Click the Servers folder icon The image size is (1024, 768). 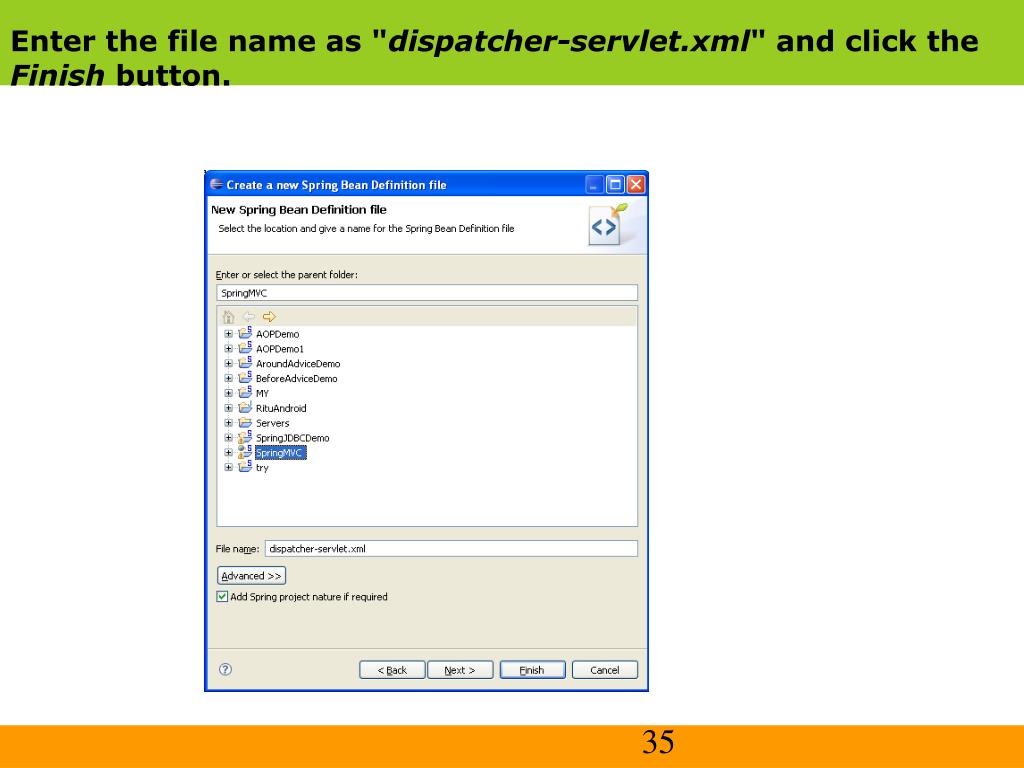[x=245, y=423]
